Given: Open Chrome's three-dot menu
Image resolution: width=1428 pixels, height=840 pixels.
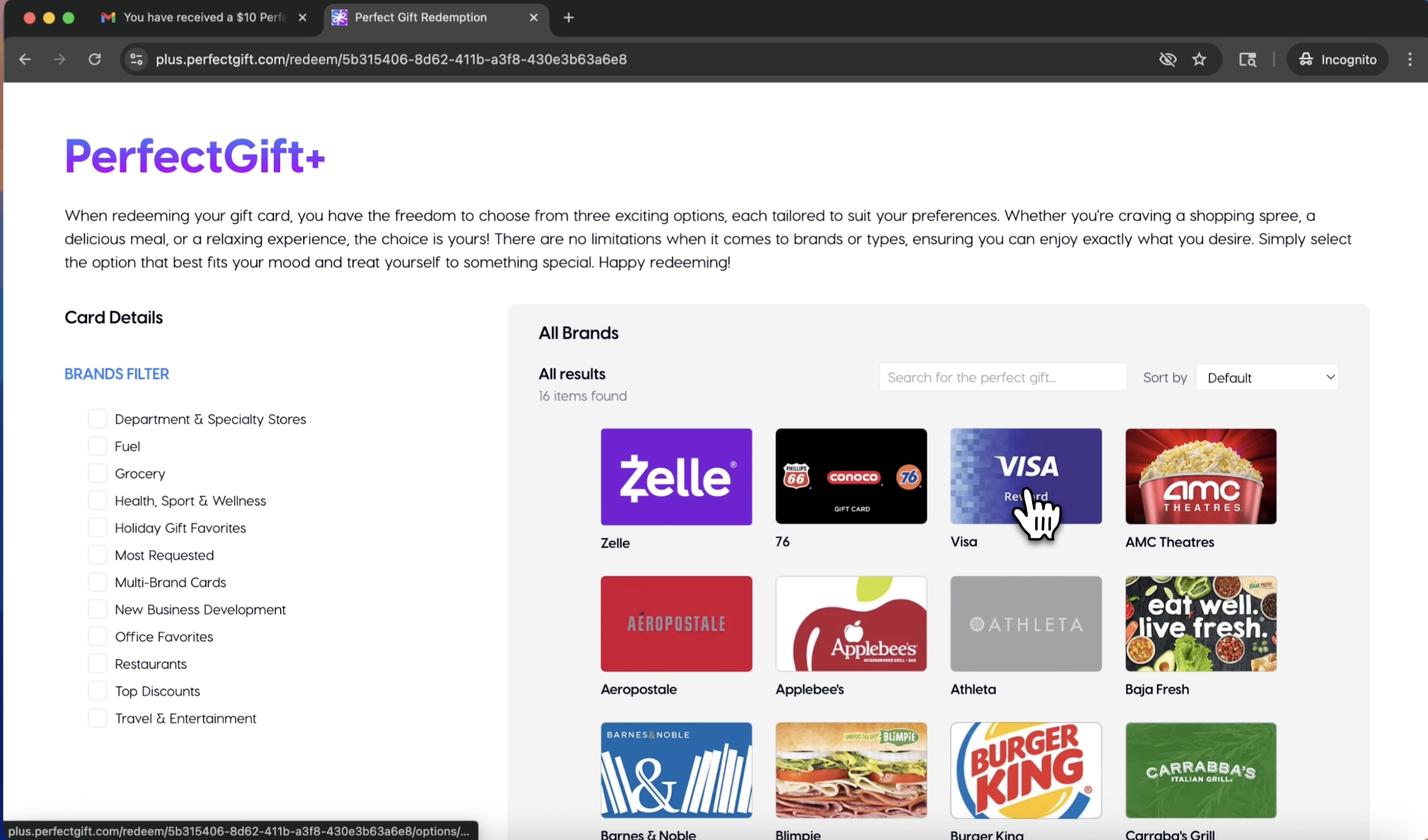Looking at the screenshot, I should tap(1410, 59).
